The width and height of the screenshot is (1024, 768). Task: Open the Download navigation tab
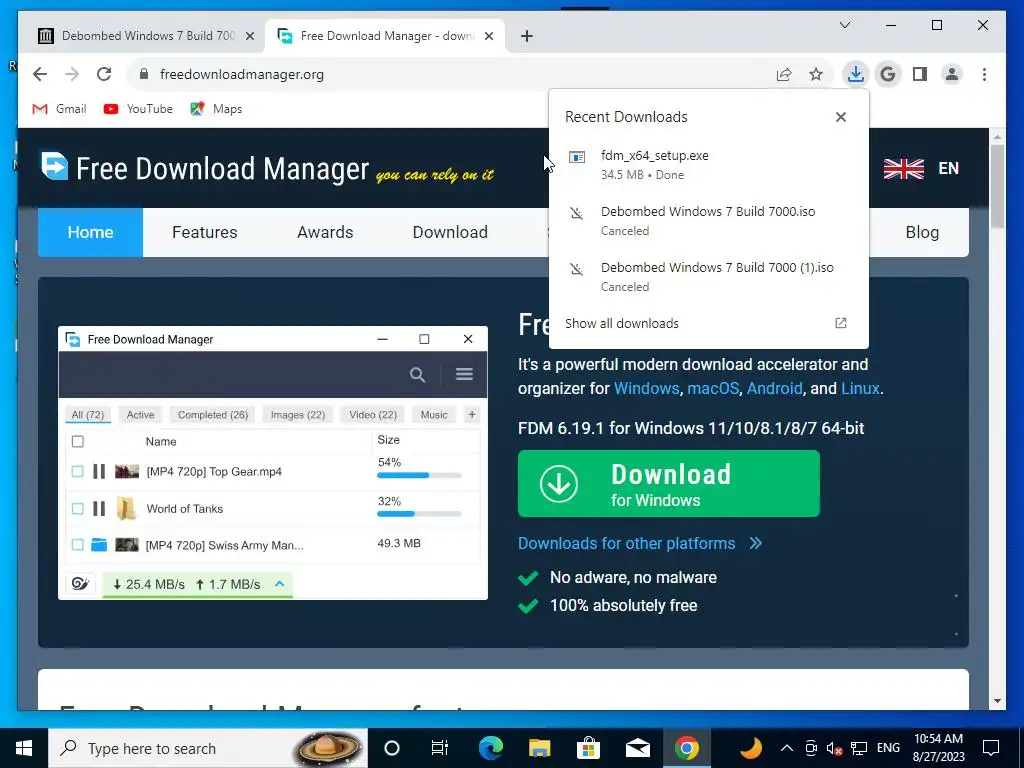tap(450, 232)
